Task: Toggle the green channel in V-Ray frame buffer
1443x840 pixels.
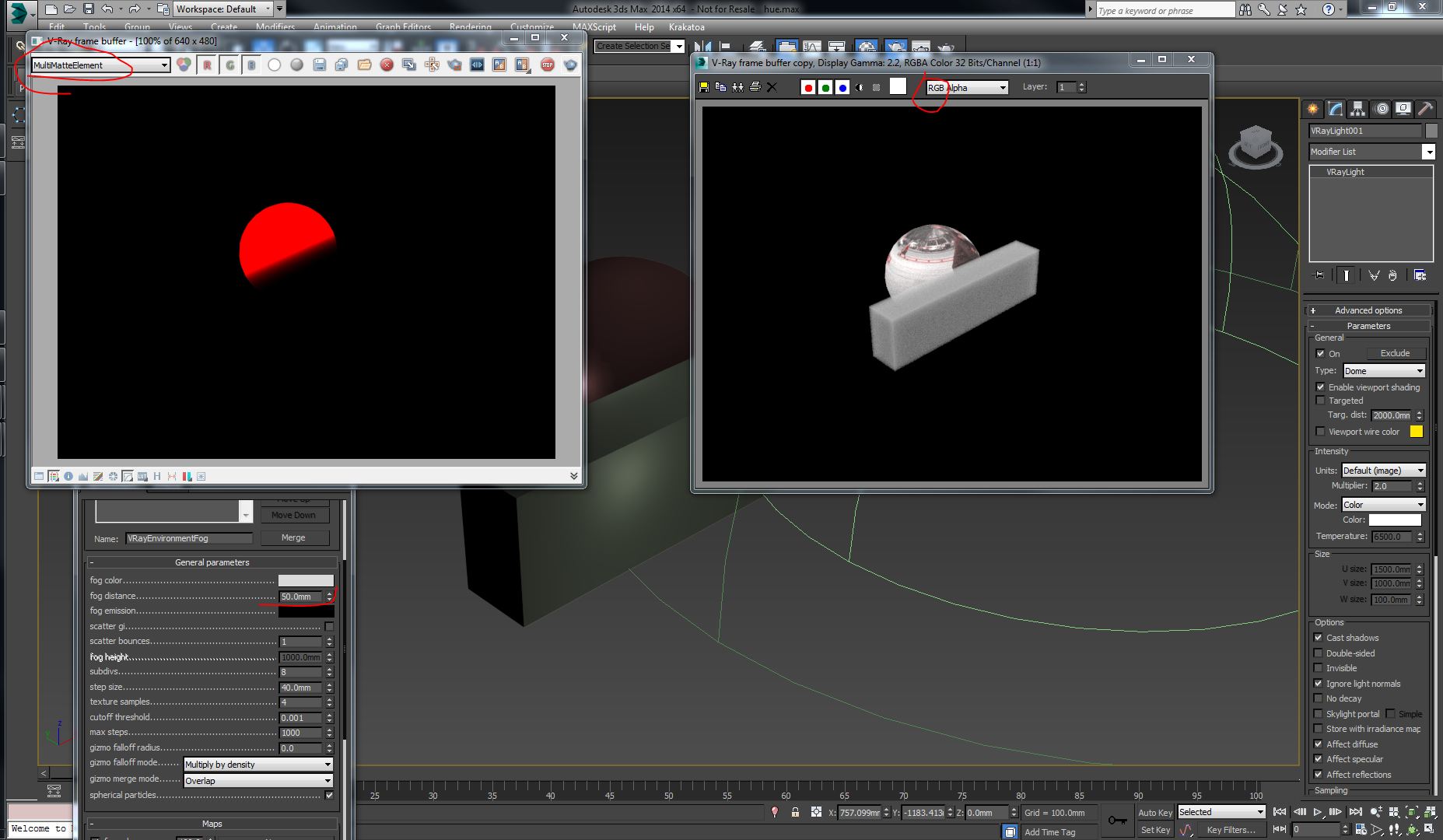Action: tap(229, 65)
